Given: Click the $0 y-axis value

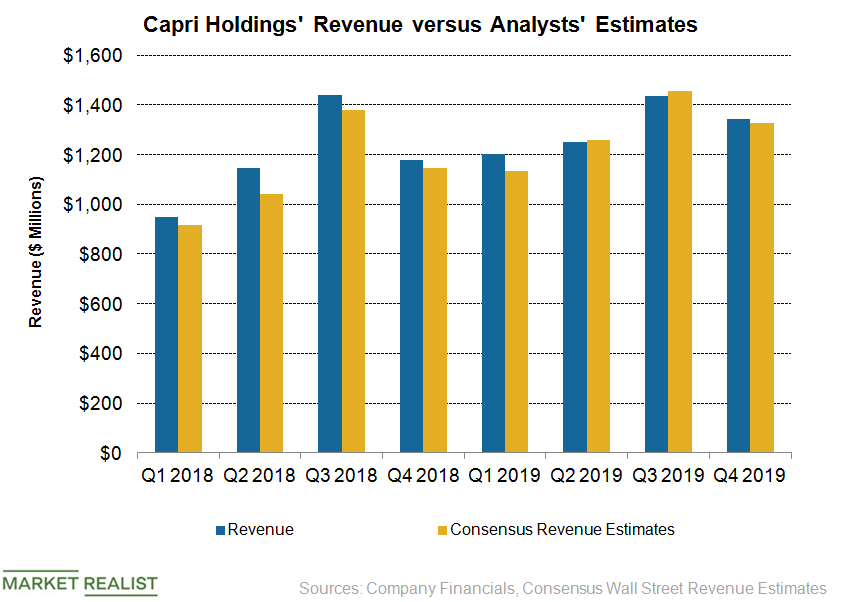Looking at the screenshot, I should (x=111, y=453).
